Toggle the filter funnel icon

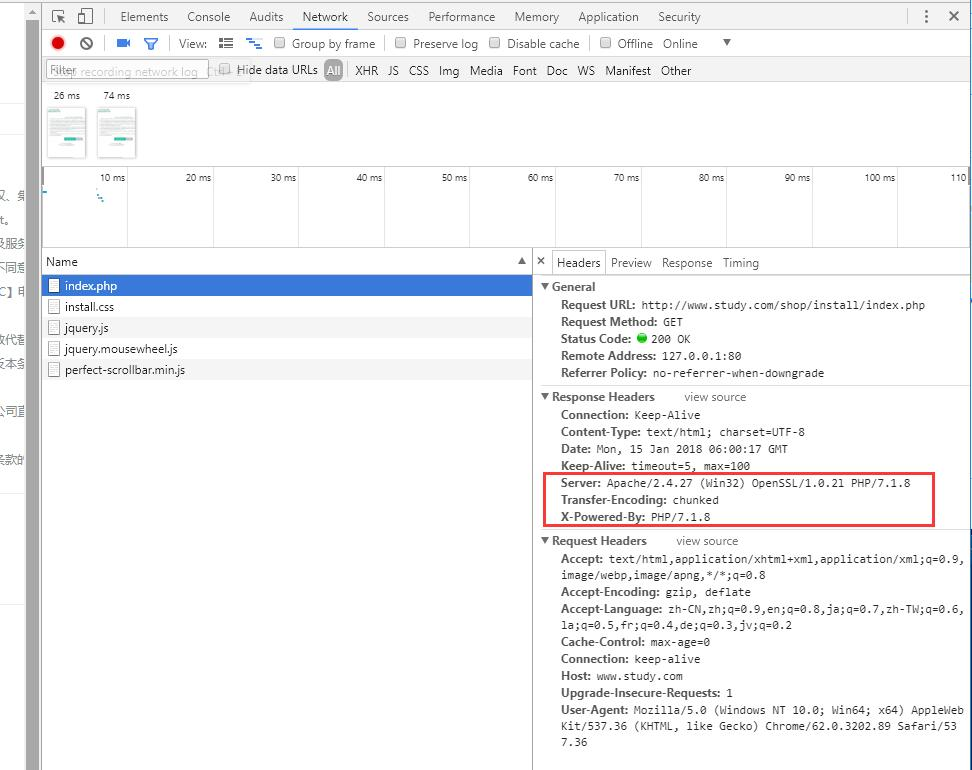pos(151,44)
